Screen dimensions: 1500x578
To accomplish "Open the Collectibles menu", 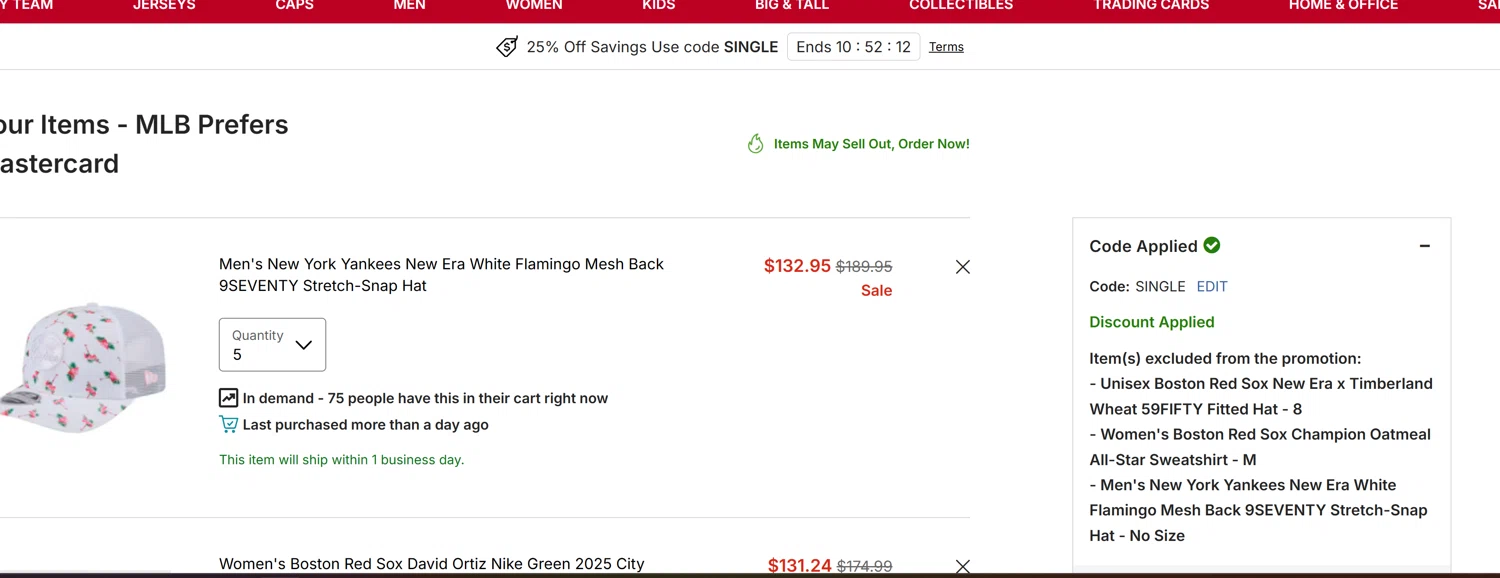I will tap(961, 5).
